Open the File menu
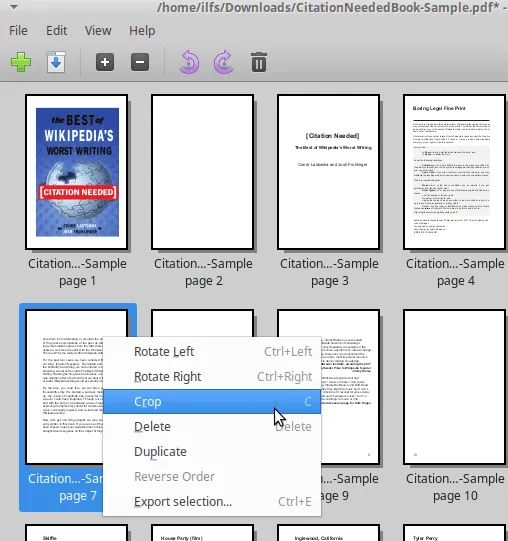508x541 pixels. (x=18, y=31)
